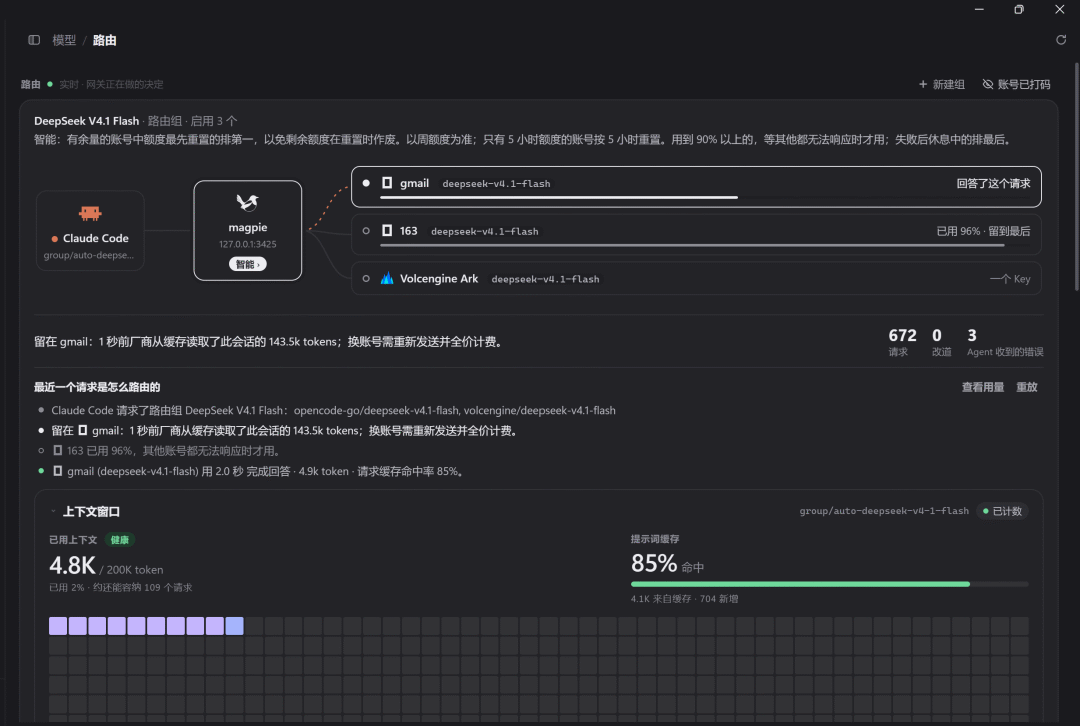Click the 健康 health badge

pos(119,540)
